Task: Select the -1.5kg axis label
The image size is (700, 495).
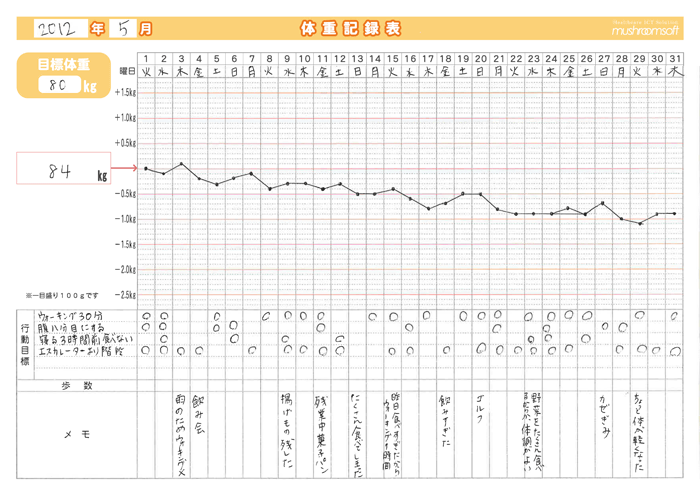Action: [125, 245]
